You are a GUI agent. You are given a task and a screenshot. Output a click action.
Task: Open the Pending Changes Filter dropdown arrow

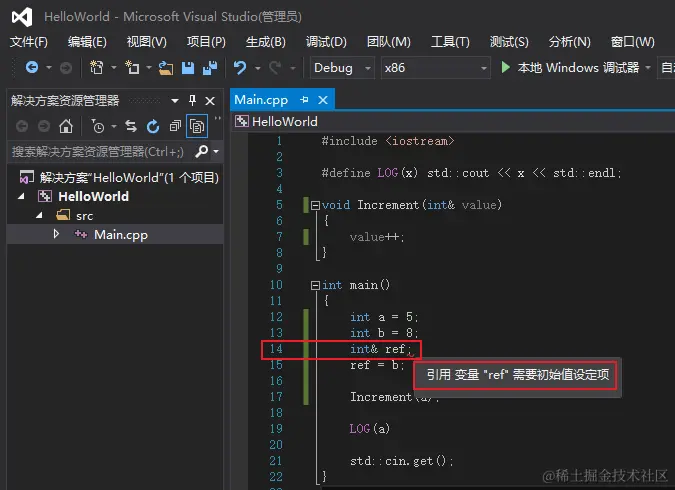(x=114, y=127)
